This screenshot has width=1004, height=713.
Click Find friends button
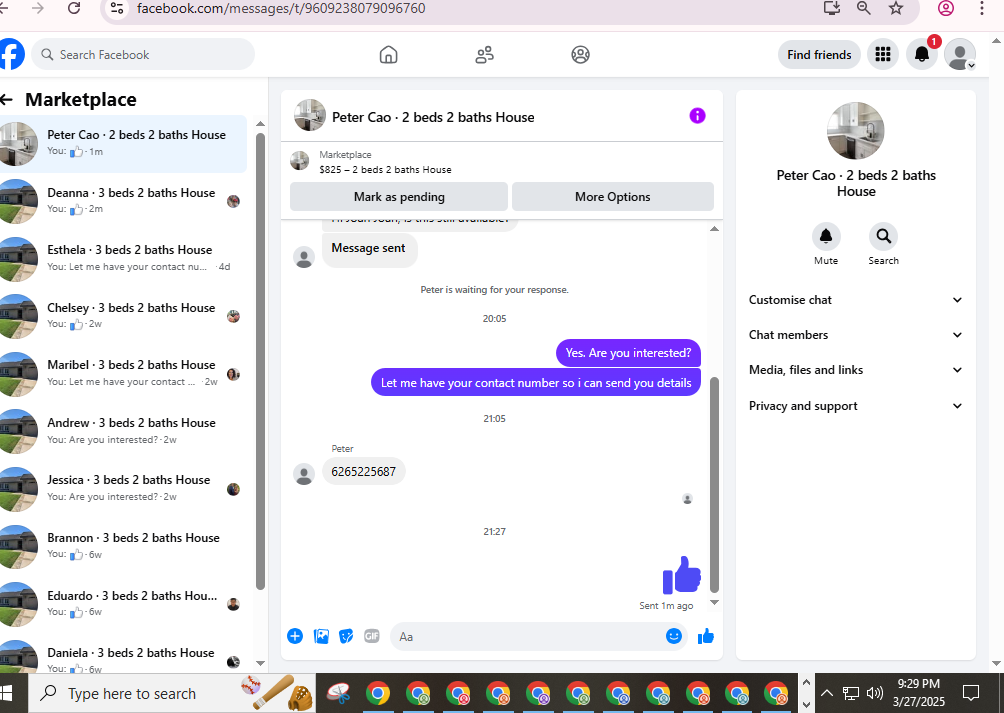point(819,54)
